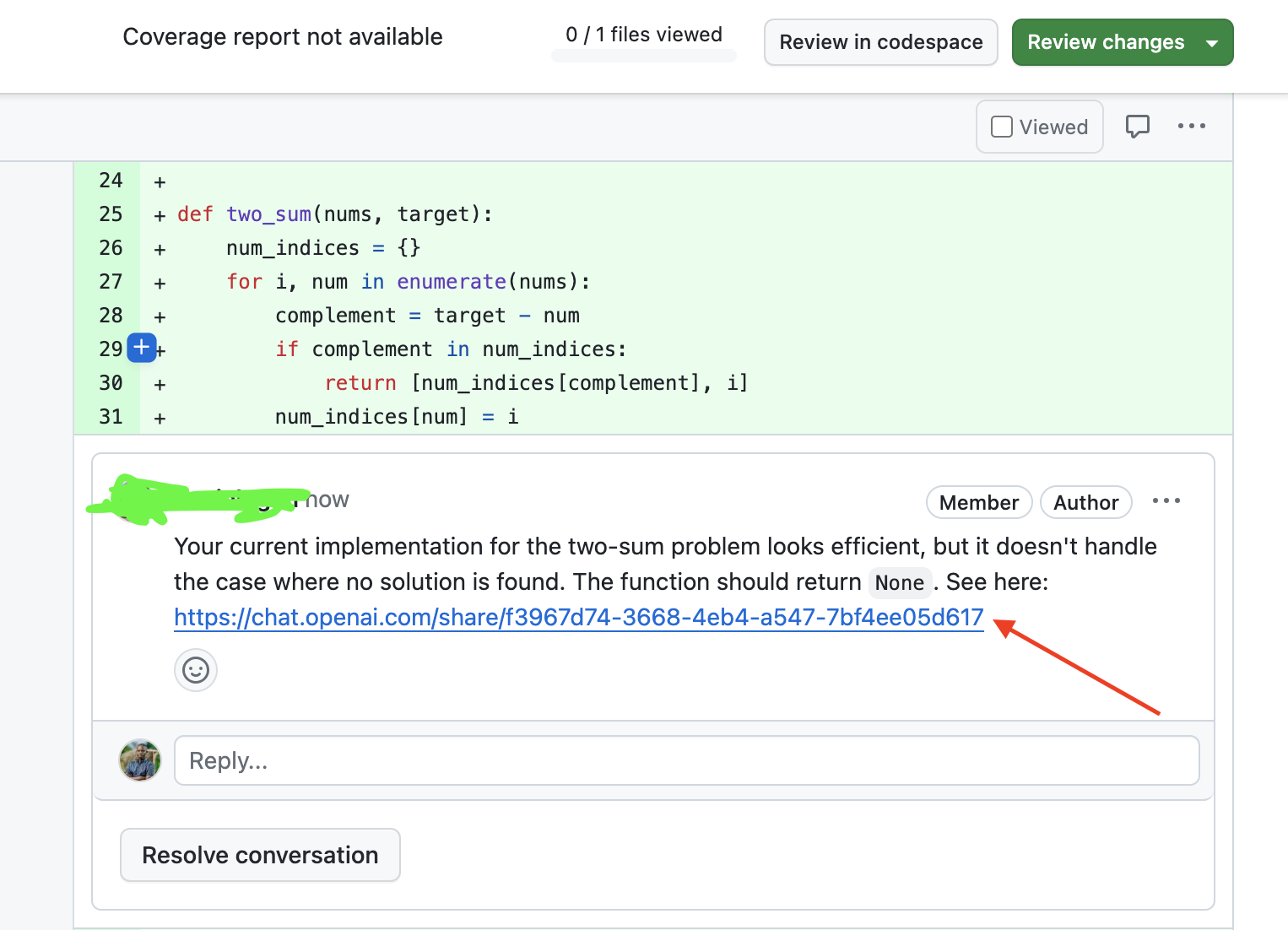Click the Member badge on the comment
The height and width of the screenshot is (930, 1288).
click(x=978, y=502)
